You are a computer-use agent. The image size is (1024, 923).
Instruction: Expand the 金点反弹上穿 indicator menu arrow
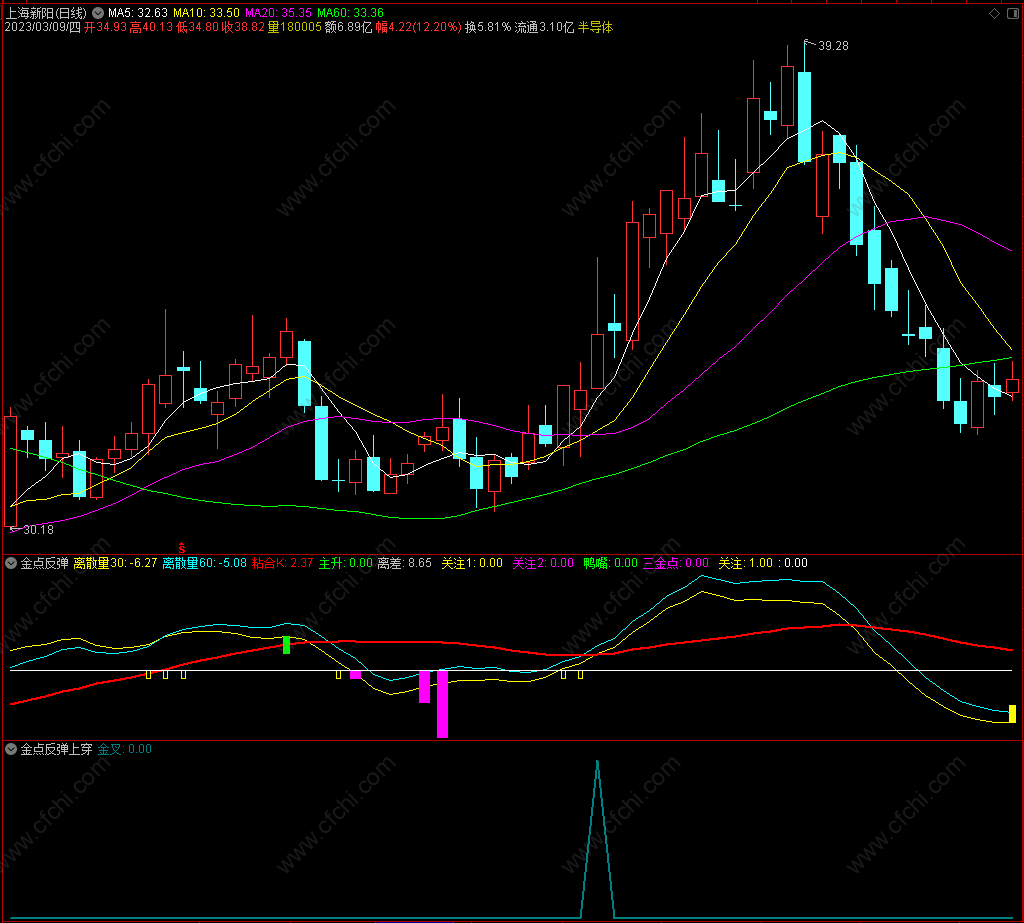11,749
